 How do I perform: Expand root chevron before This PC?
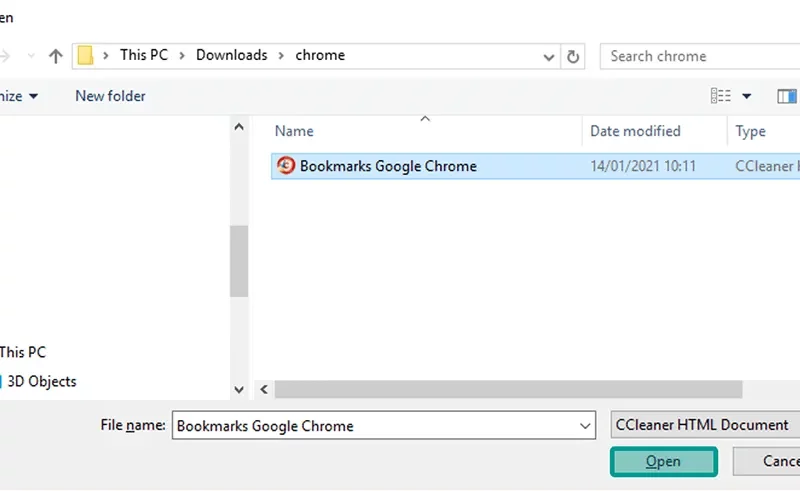click(106, 56)
